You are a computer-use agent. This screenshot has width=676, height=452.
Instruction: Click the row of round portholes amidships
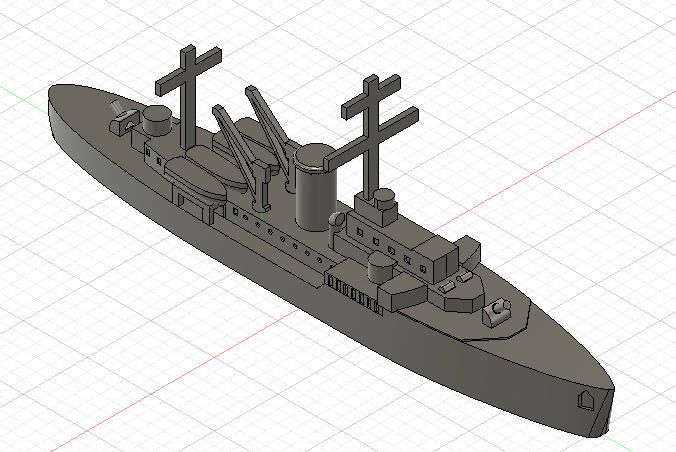276,235
